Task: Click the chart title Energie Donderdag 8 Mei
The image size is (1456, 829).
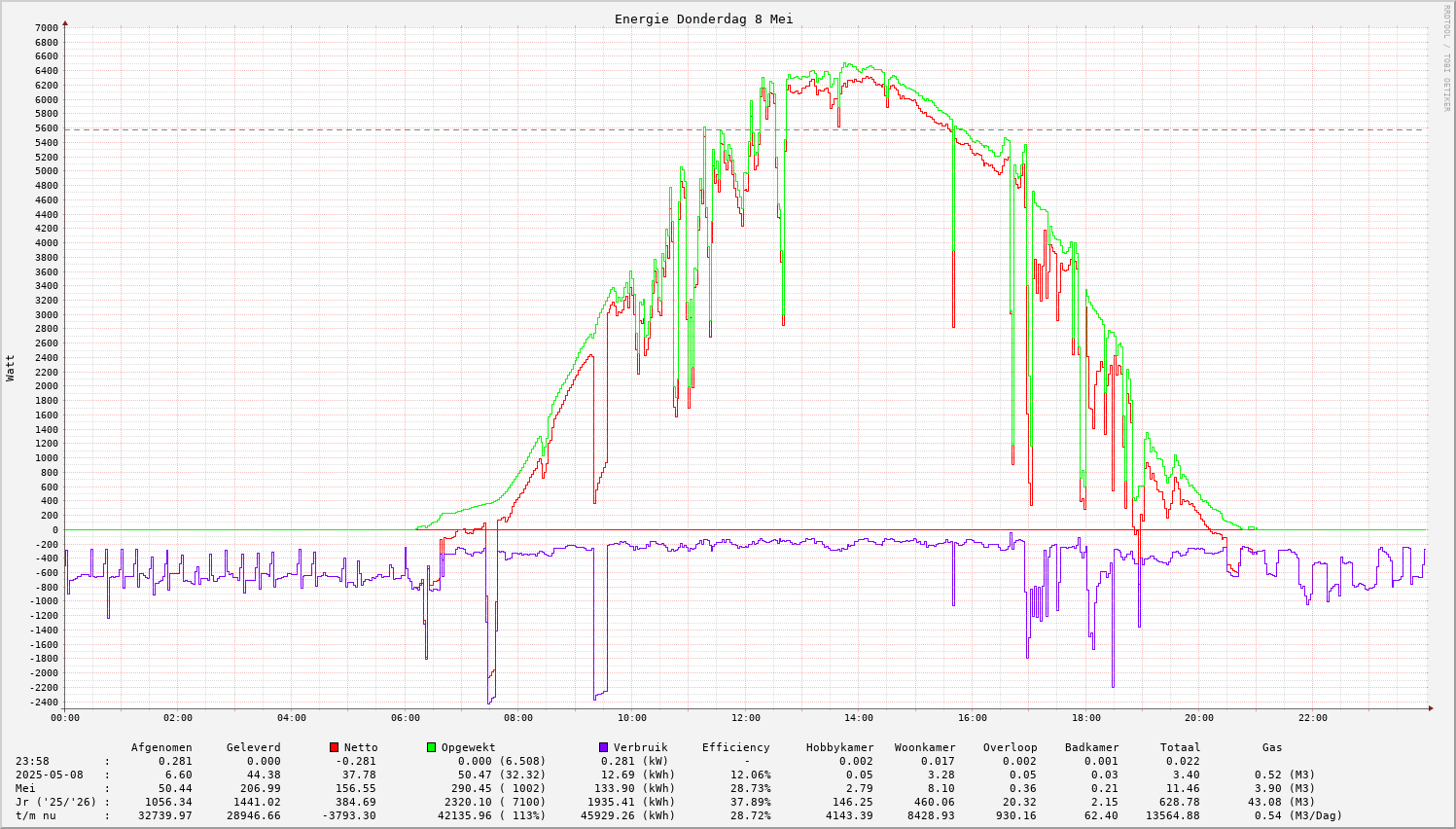Action: coord(703,19)
